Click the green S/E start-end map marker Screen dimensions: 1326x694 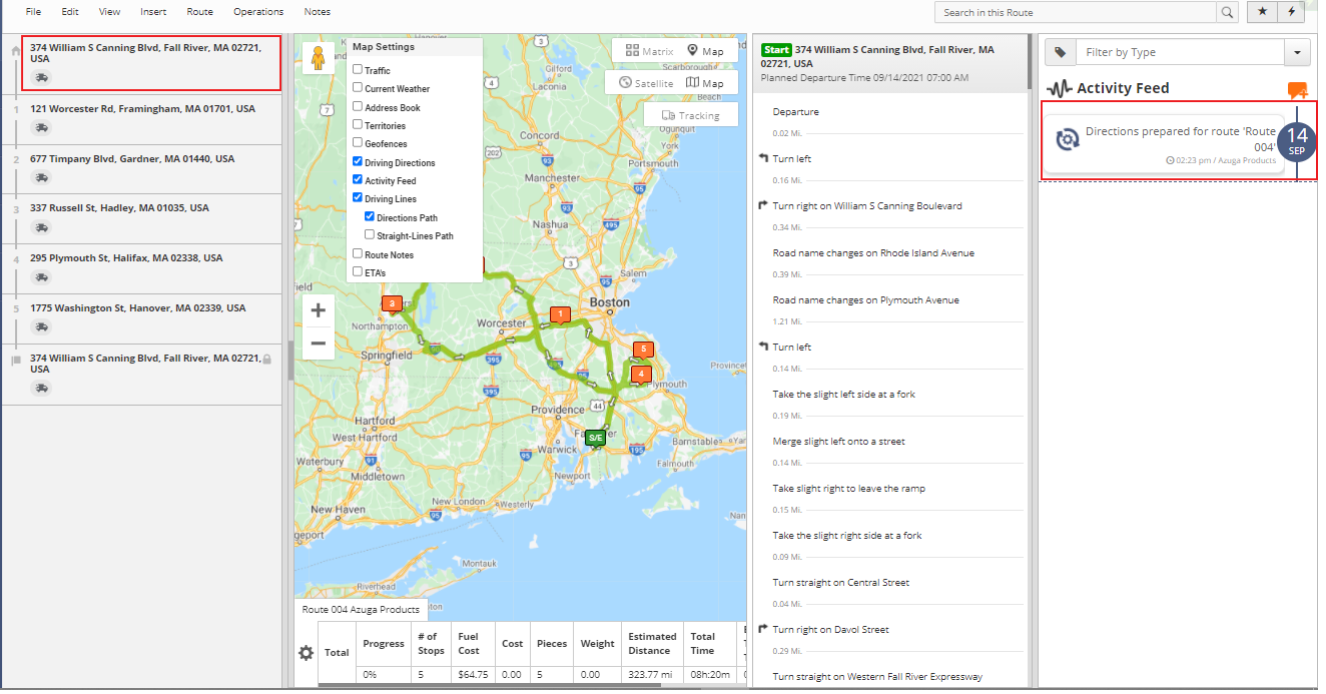point(596,439)
